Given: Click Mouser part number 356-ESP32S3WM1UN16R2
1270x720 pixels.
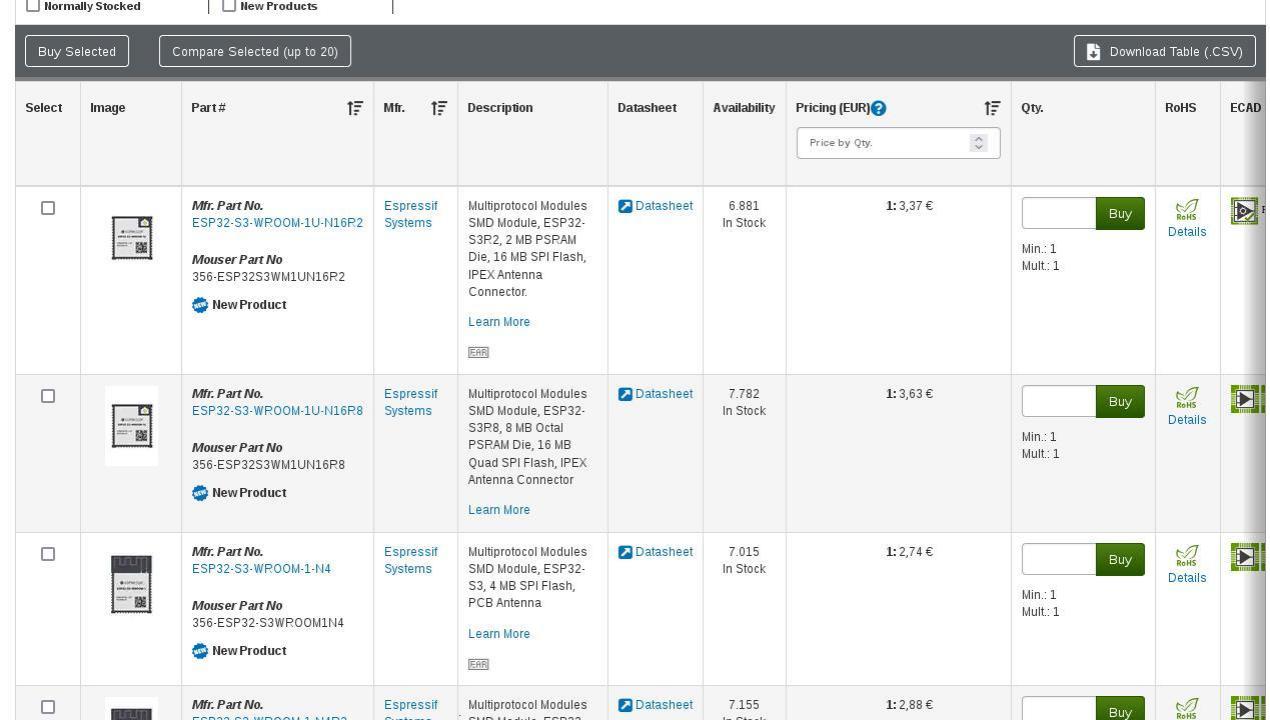Looking at the screenshot, I should pos(268,277).
